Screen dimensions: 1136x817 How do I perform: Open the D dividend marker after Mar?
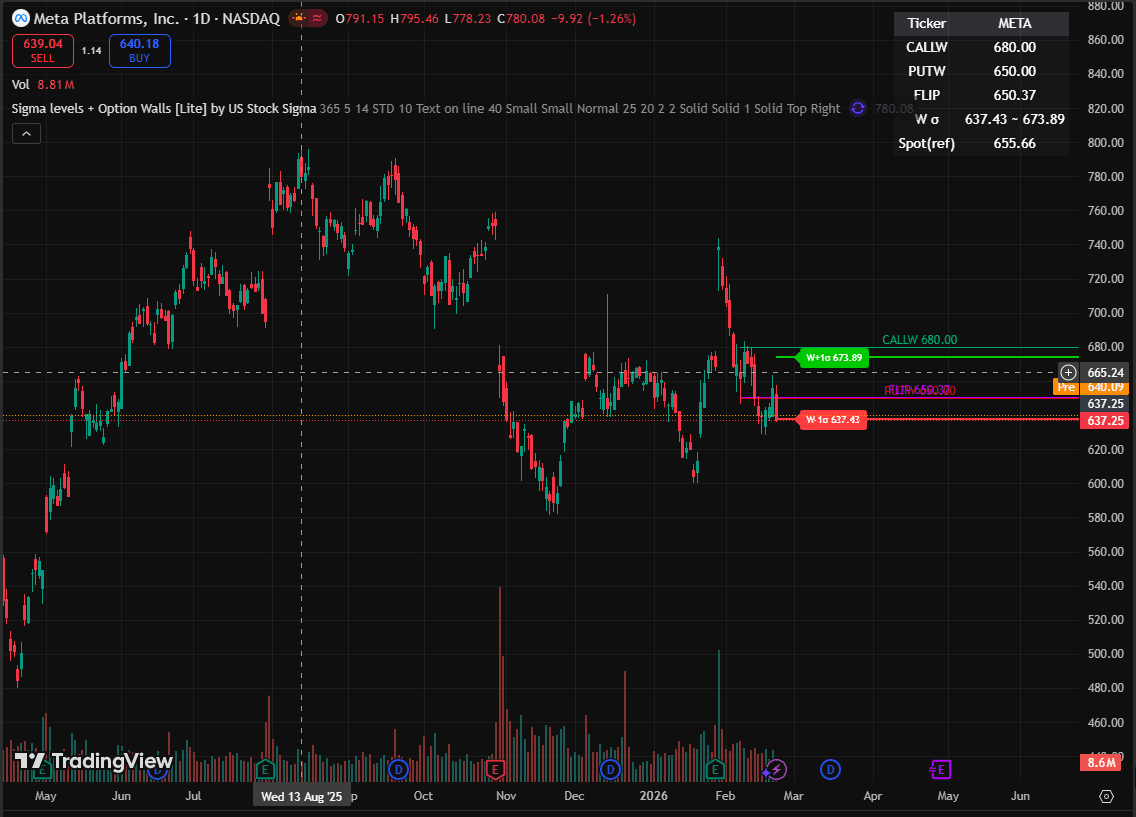(830, 769)
